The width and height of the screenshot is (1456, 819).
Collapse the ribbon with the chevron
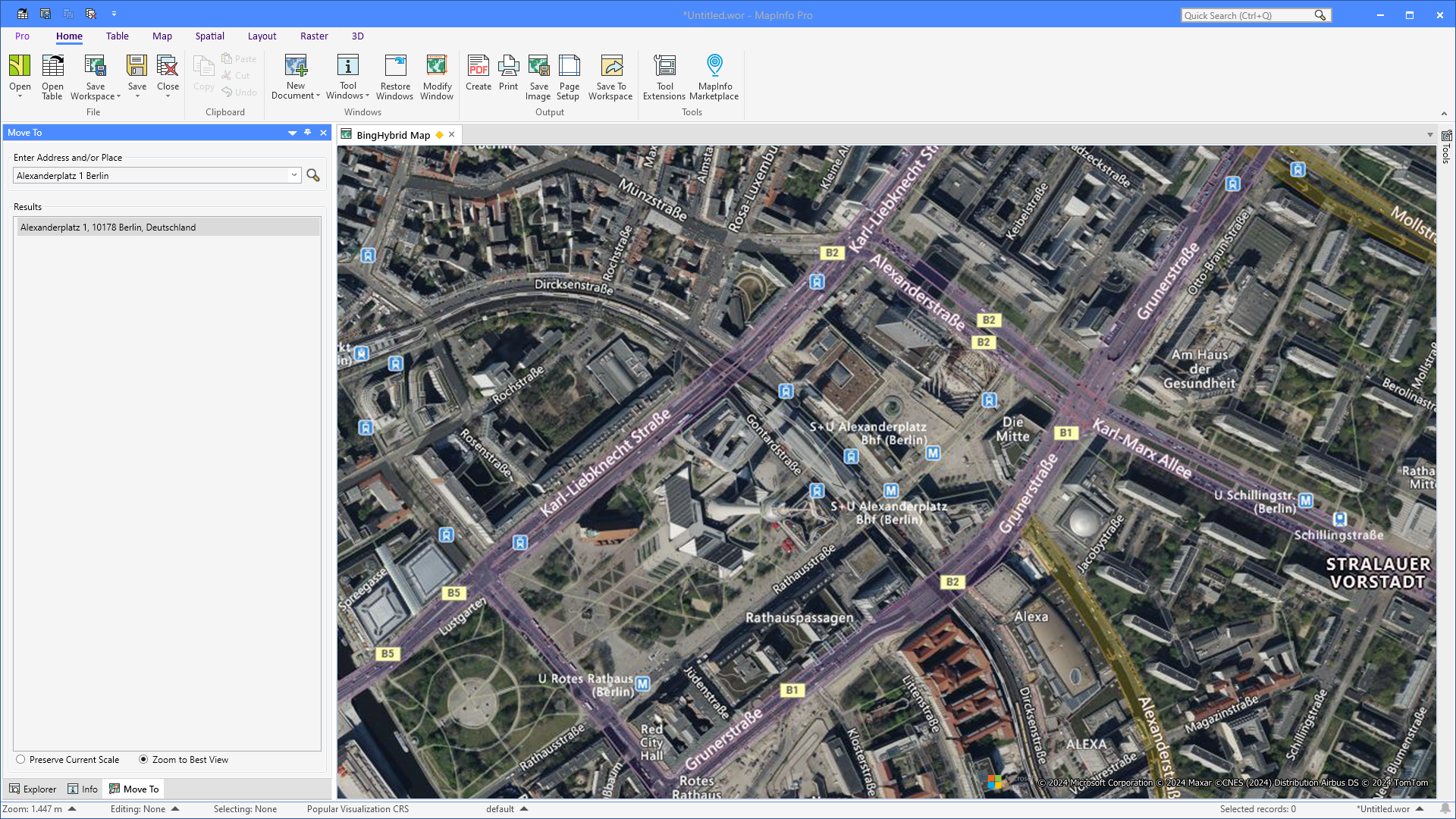(1444, 114)
